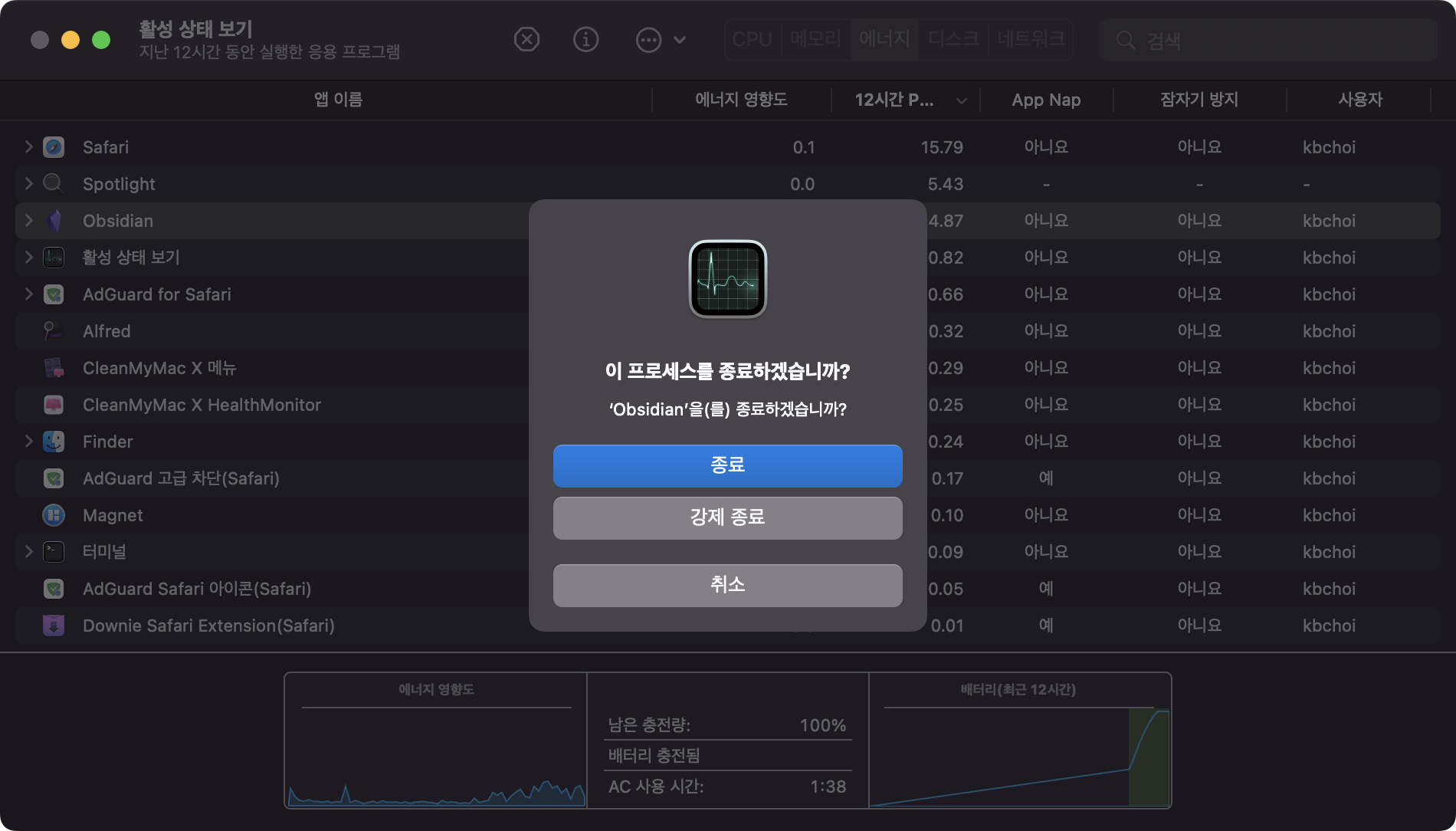The image size is (1456, 831).
Task: Click the 배터리(최근 12시간) graph panel
Action: pos(1019,741)
